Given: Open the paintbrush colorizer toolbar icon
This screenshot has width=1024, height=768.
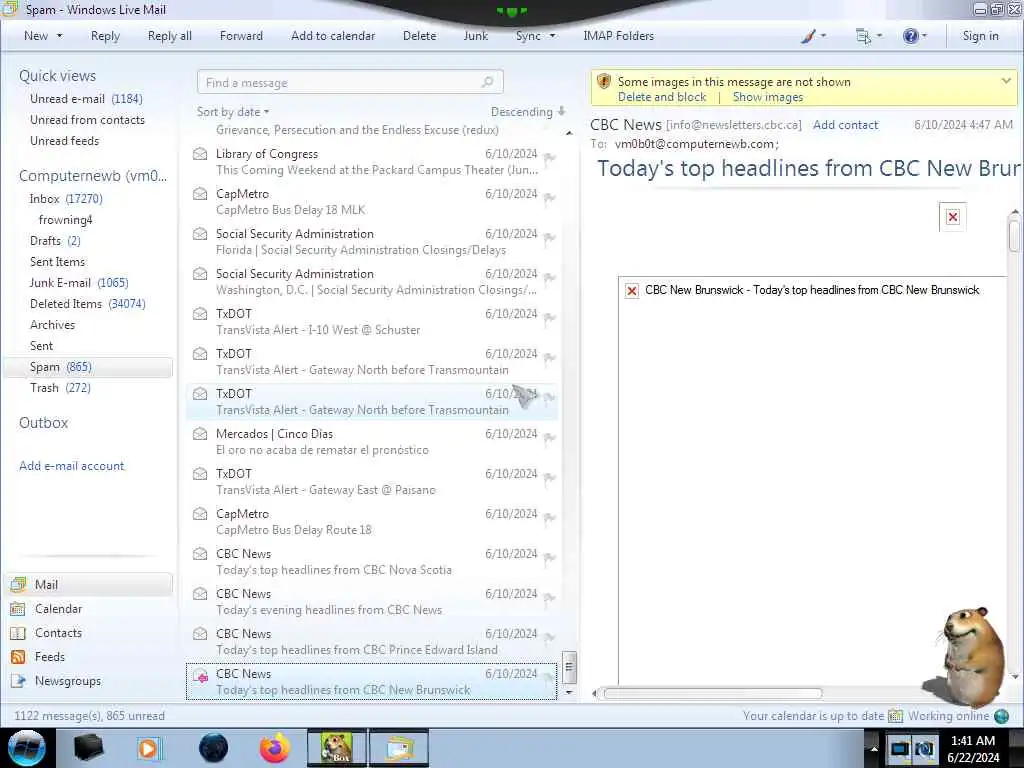Looking at the screenshot, I should tap(808, 37).
